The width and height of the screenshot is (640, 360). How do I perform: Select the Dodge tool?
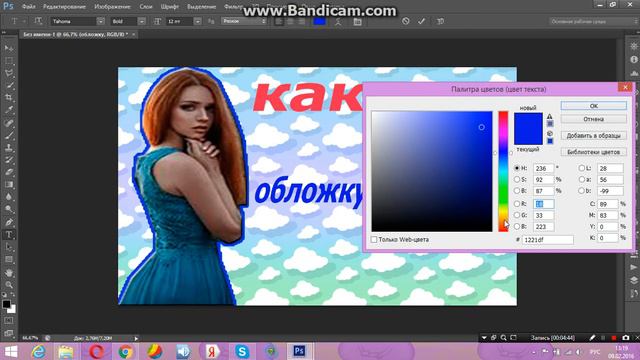(9, 210)
